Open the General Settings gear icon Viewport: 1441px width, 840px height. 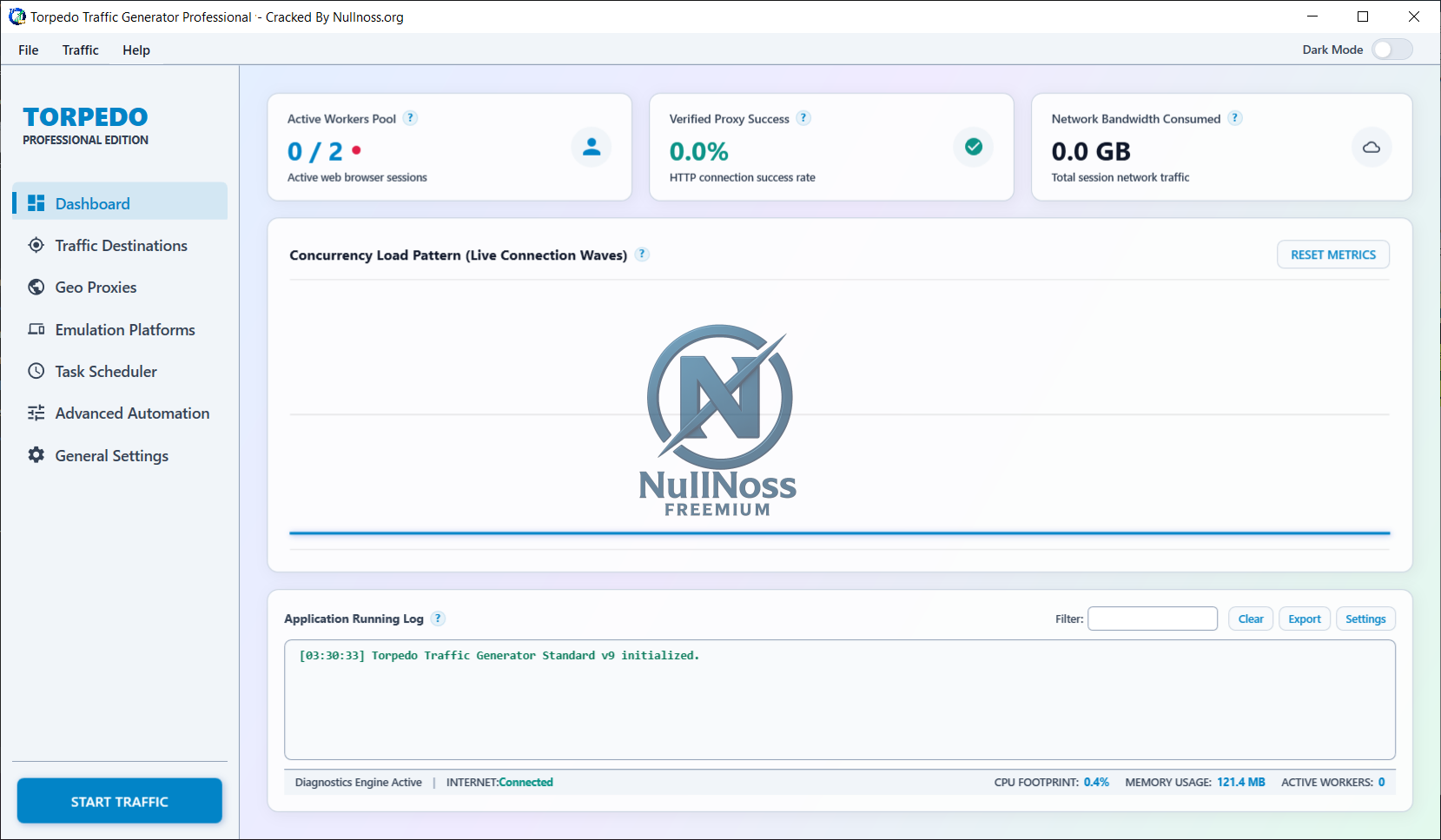click(36, 455)
